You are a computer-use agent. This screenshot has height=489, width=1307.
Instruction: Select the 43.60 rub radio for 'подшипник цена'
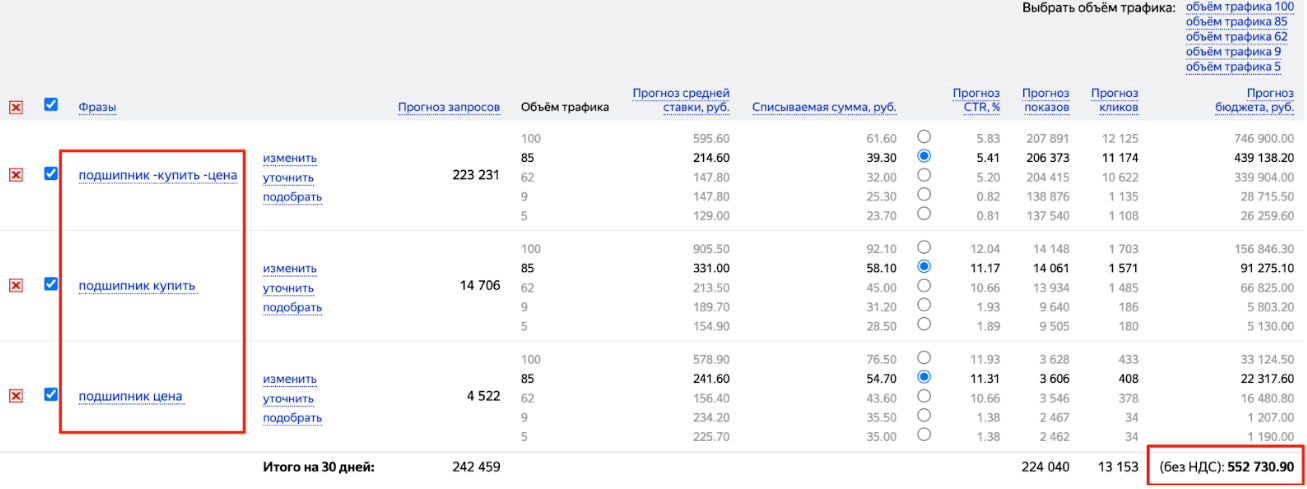point(924,396)
